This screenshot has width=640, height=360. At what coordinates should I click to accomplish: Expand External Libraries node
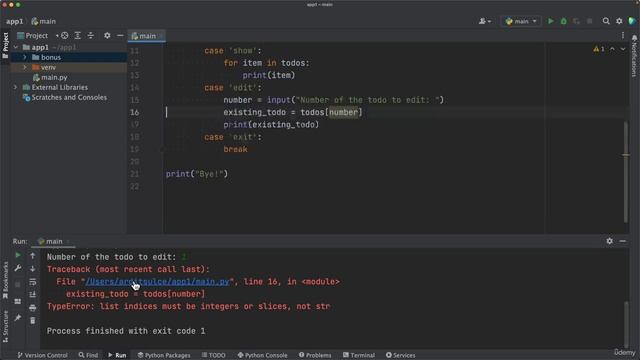[x=16, y=87]
